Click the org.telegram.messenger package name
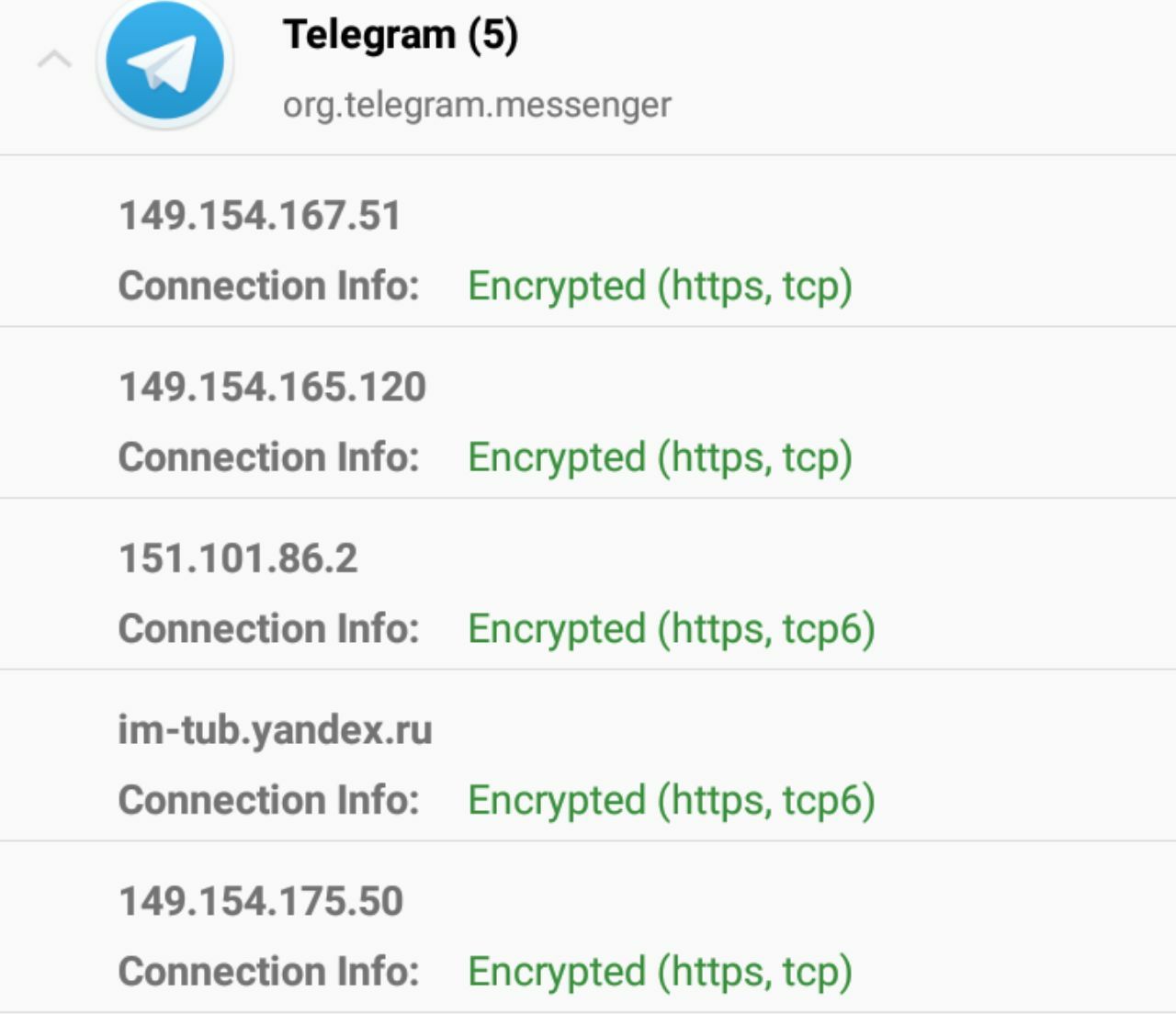 477,105
